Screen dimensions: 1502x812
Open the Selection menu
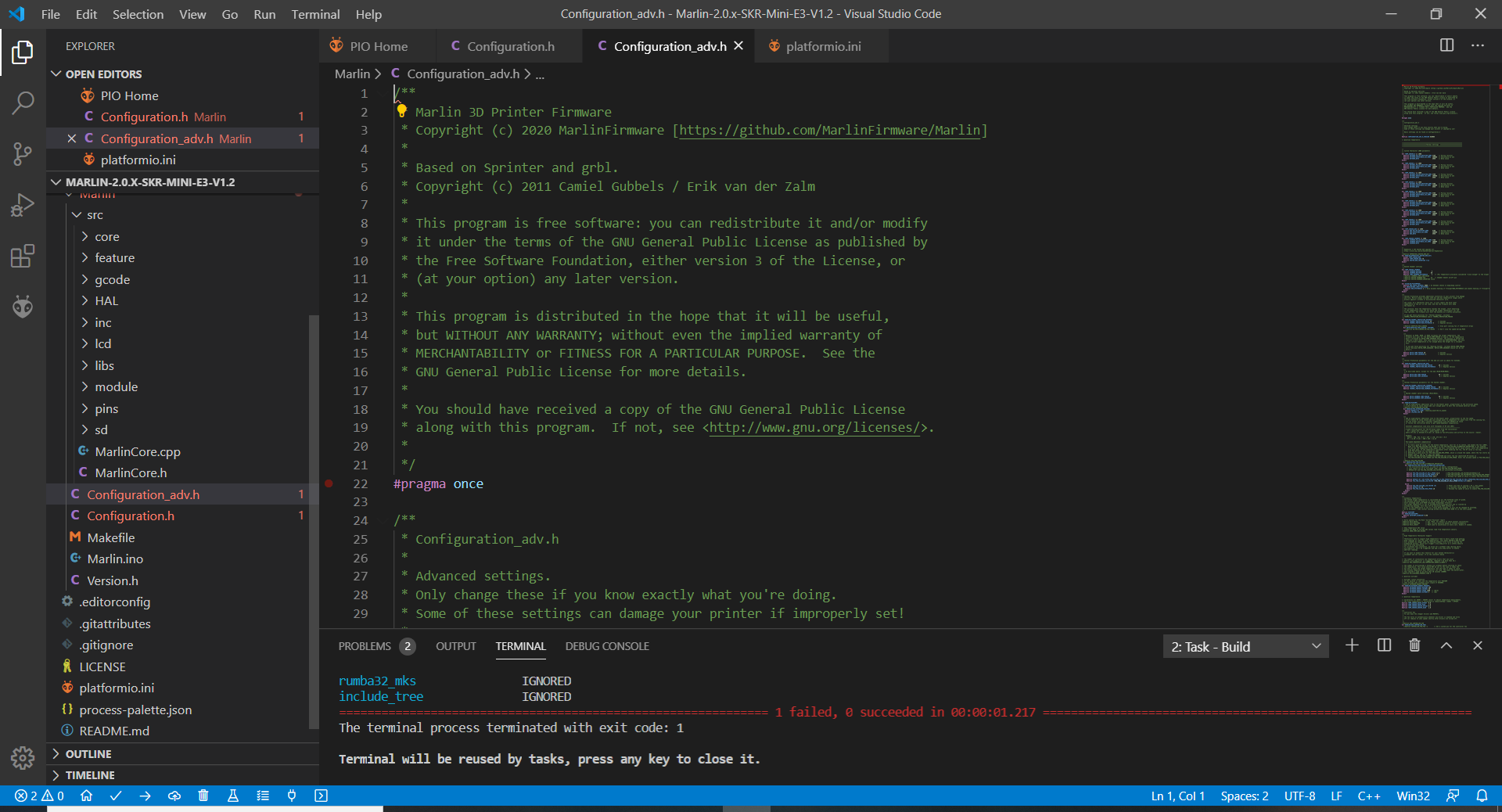click(138, 14)
